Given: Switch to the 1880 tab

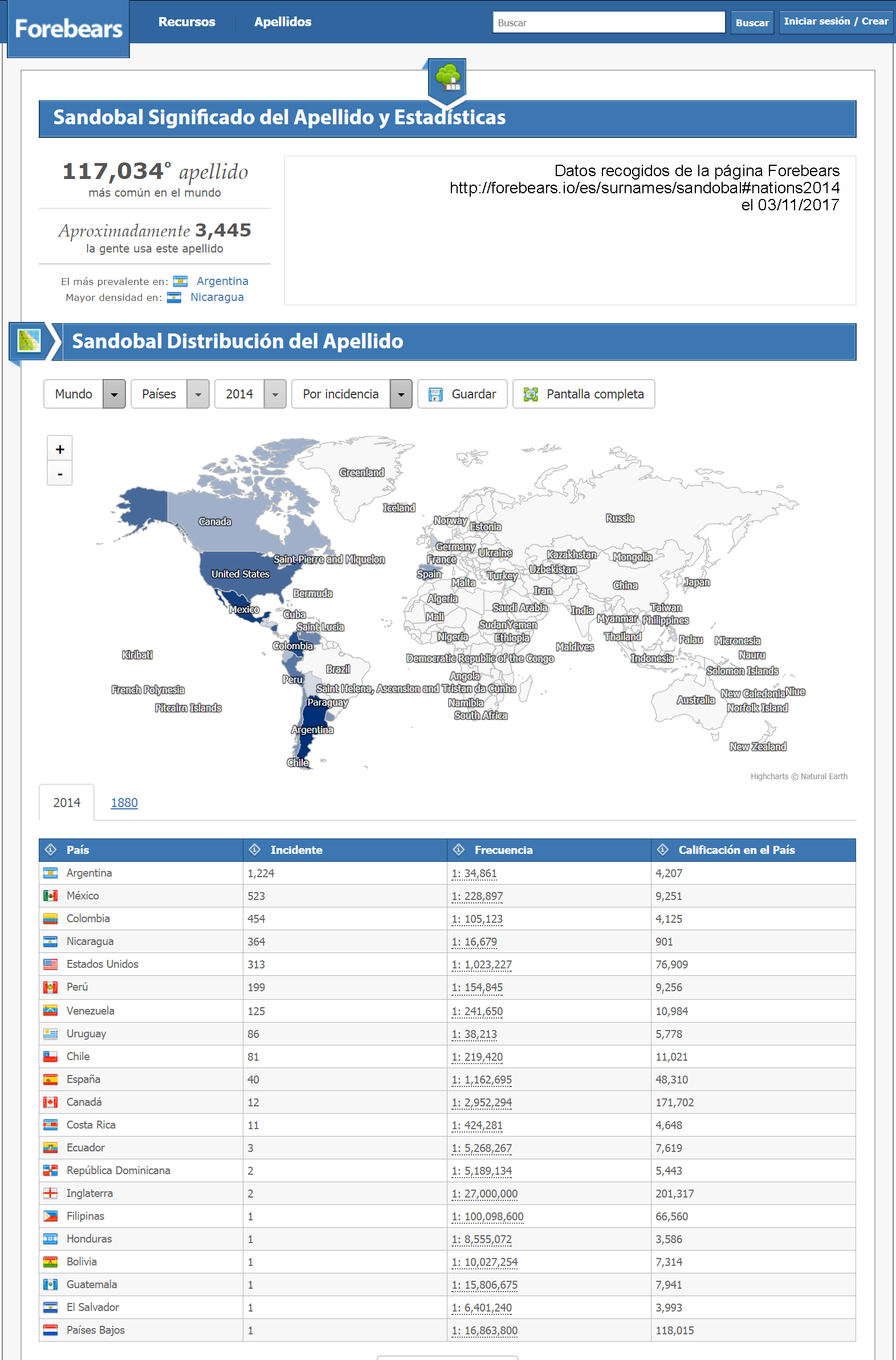Looking at the screenshot, I should pyautogui.click(x=124, y=803).
